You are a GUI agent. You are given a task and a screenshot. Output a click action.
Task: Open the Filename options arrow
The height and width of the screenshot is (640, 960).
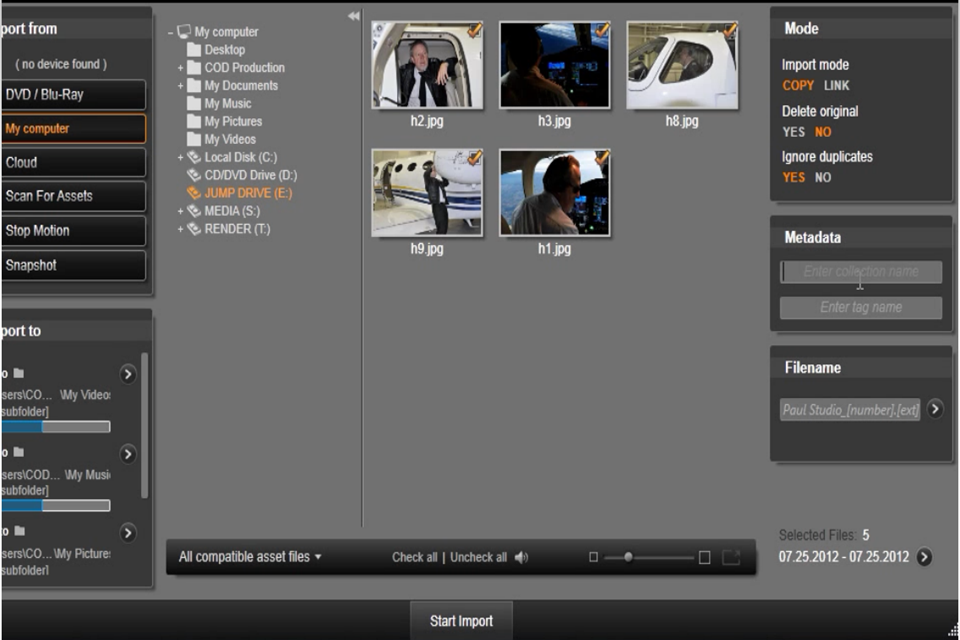pos(935,408)
